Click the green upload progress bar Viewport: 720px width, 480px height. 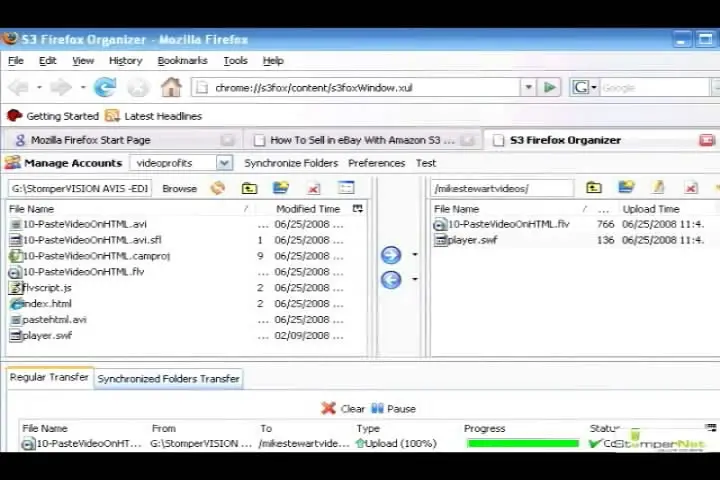[523, 443]
